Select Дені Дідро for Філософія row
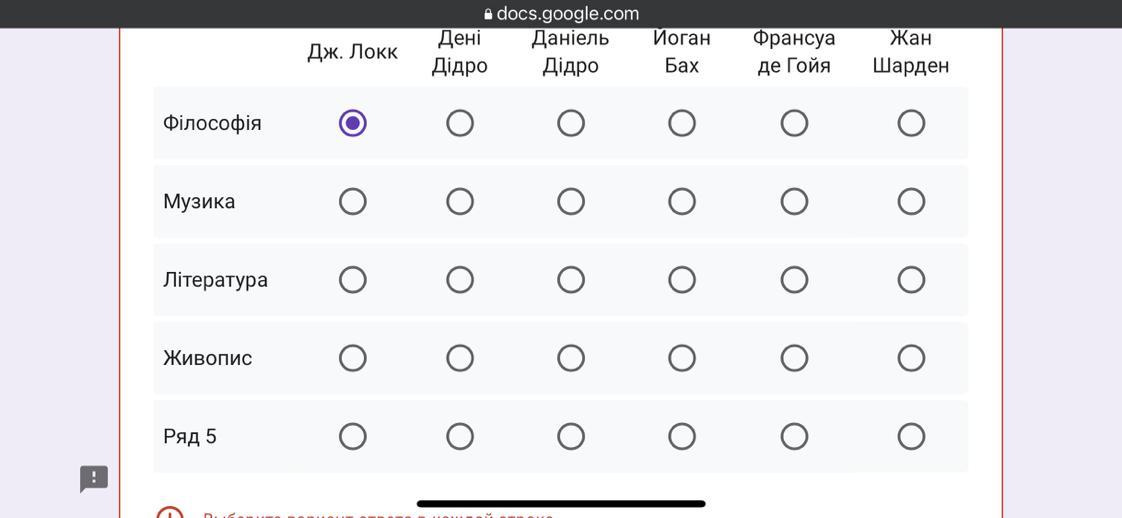The image size is (1122, 518). pyautogui.click(x=460, y=123)
